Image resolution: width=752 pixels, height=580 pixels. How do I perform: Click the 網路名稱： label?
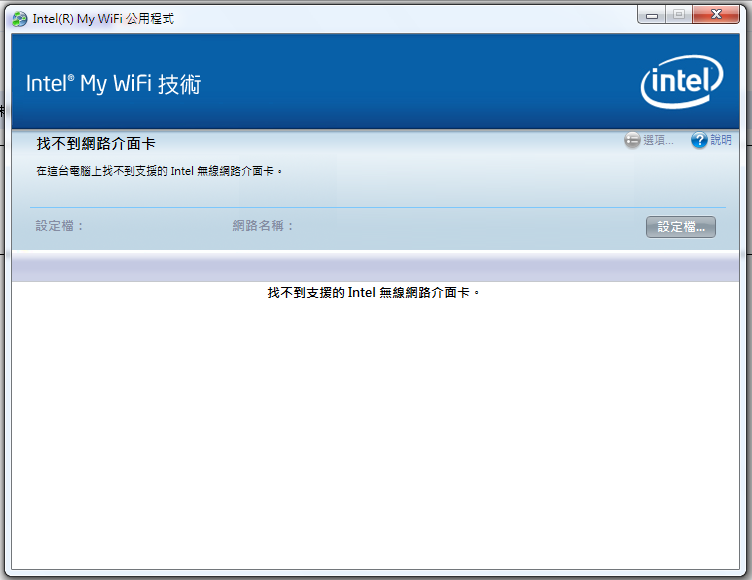[x=263, y=226]
